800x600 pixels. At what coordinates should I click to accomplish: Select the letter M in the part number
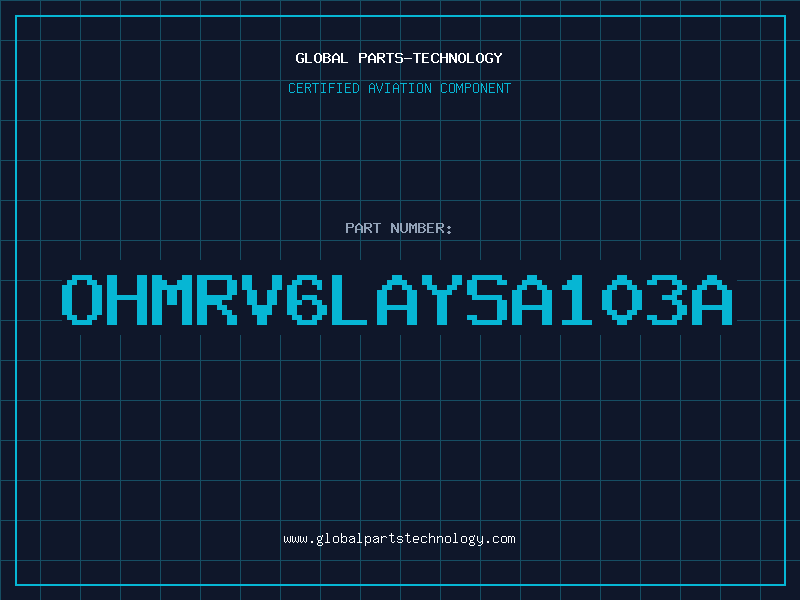[171, 300]
